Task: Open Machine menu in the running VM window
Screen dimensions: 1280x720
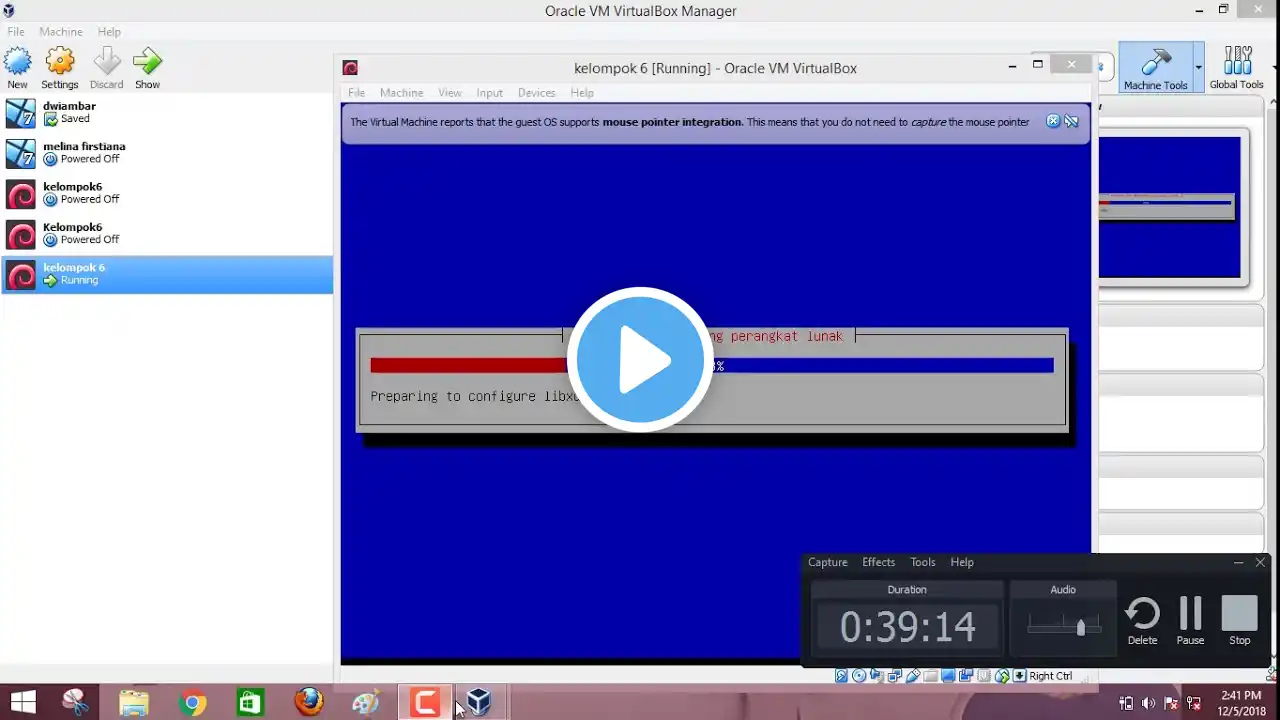Action: [x=401, y=93]
